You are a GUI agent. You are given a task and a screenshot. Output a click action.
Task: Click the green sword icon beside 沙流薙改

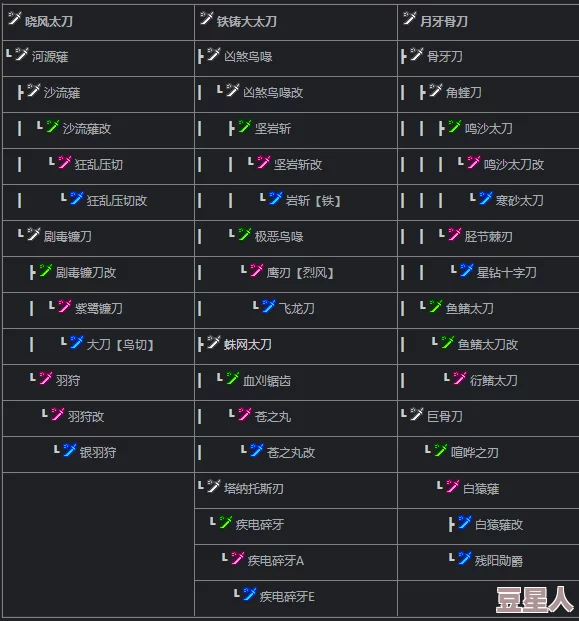(x=53, y=126)
